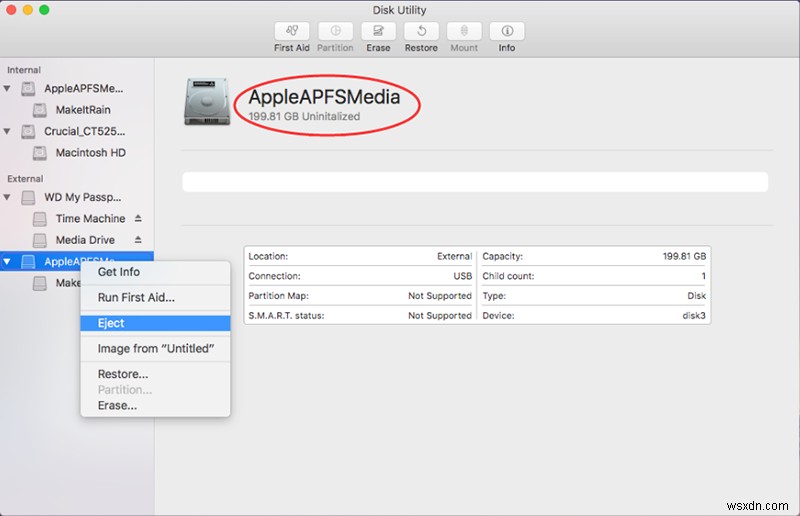Image resolution: width=800 pixels, height=516 pixels.
Task: Click the selected external AppleAPFS disk icon
Action: 28,262
